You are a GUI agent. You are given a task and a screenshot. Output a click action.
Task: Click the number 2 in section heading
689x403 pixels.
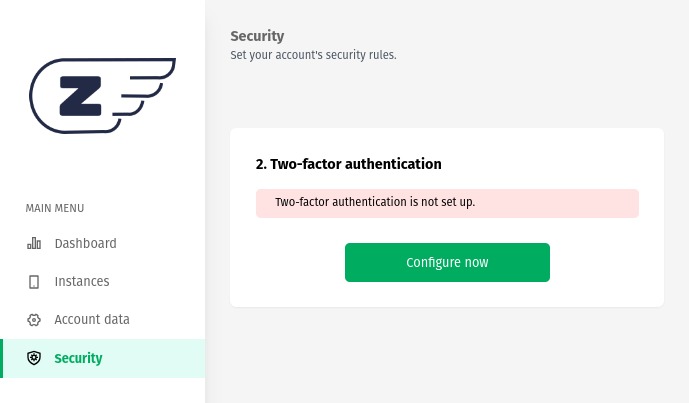(x=260, y=164)
